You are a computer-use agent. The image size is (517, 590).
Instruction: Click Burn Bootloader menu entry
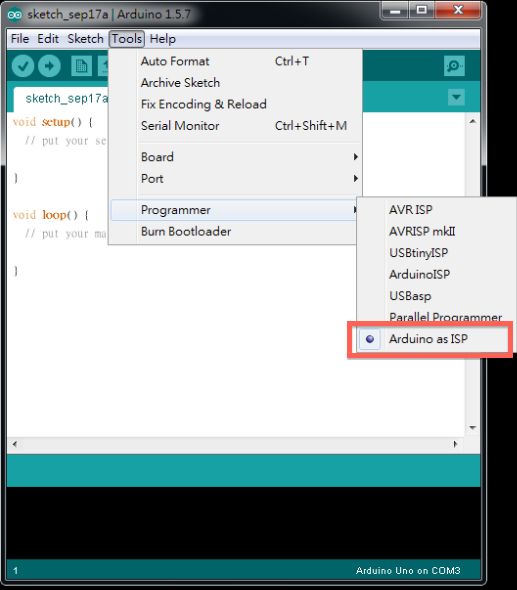click(x=233, y=231)
